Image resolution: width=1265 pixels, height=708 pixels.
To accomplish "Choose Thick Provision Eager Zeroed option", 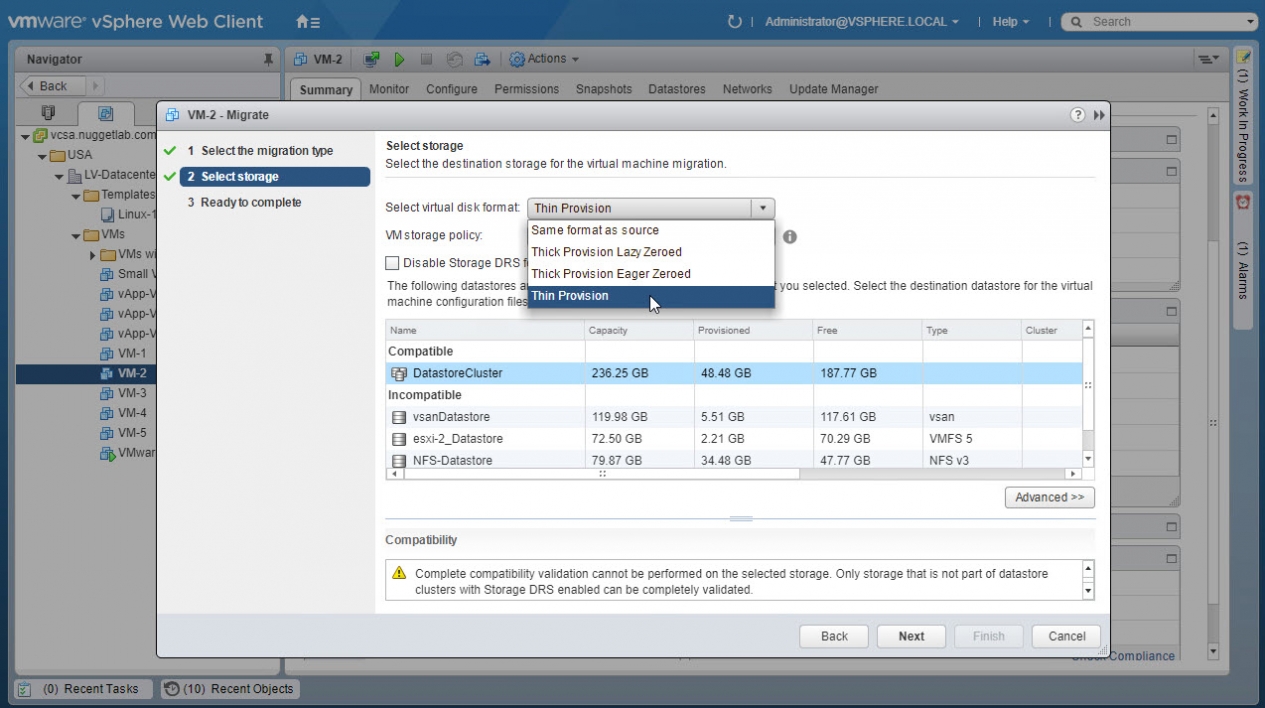I will coord(611,274).
